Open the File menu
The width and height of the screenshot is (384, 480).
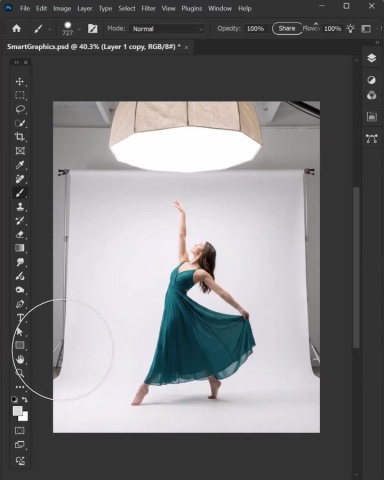[x=25, y=8]
